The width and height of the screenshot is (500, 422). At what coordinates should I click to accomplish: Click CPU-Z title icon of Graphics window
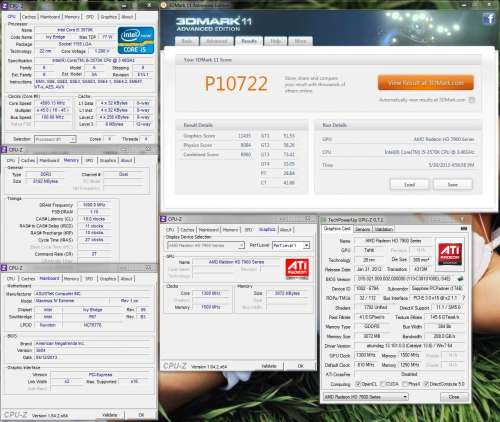pos(163,219)
